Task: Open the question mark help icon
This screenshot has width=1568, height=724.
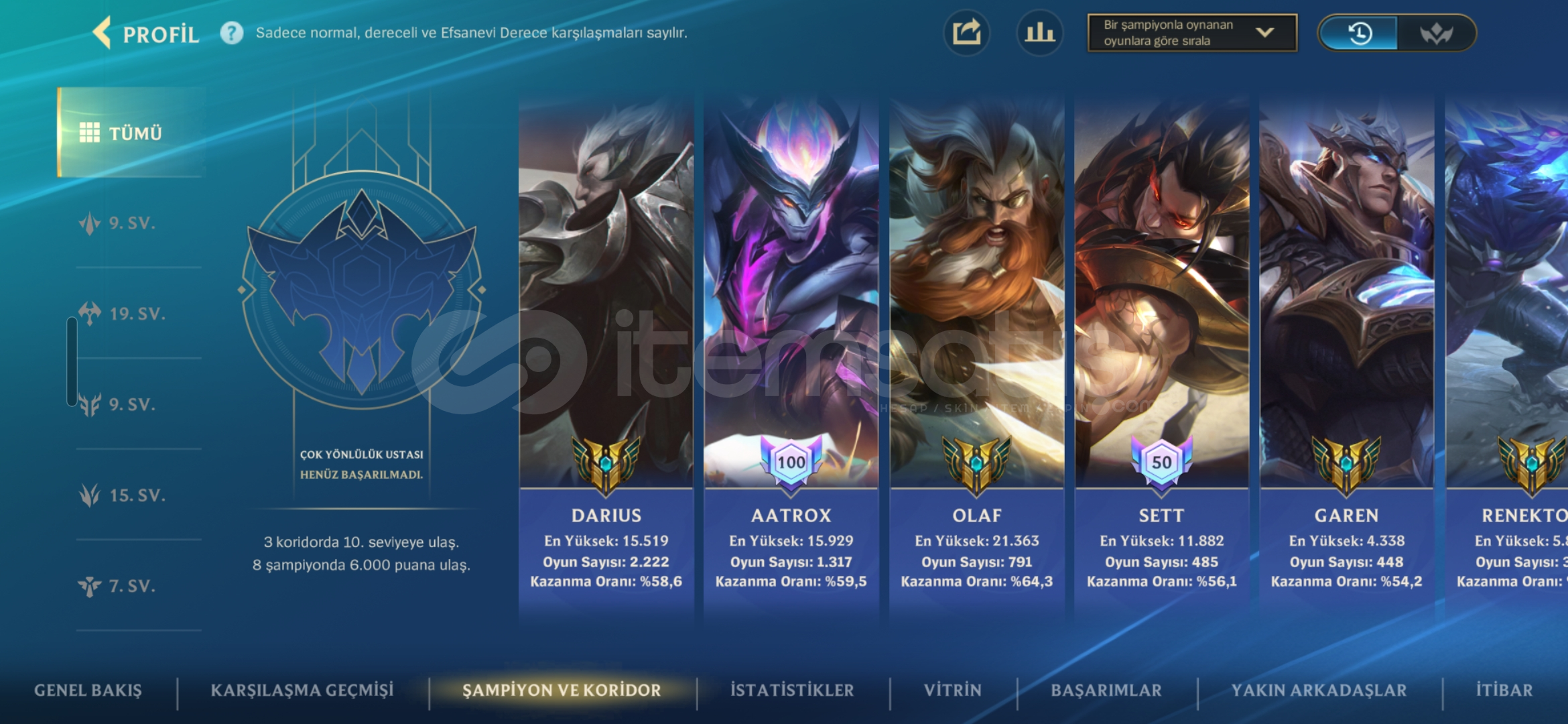Action: [x=232, y=33]
